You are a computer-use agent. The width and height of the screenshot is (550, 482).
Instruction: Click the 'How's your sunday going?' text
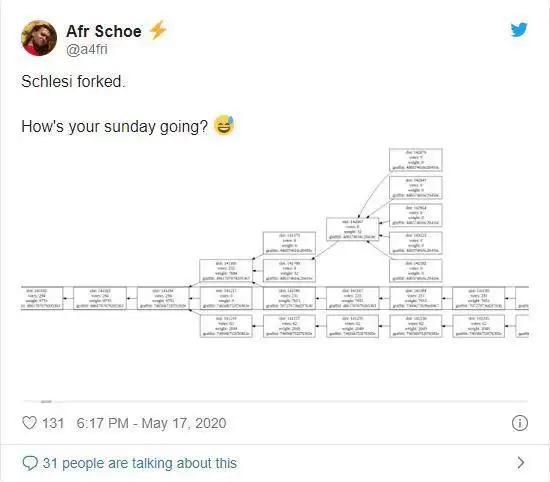(x=114, y=126)
